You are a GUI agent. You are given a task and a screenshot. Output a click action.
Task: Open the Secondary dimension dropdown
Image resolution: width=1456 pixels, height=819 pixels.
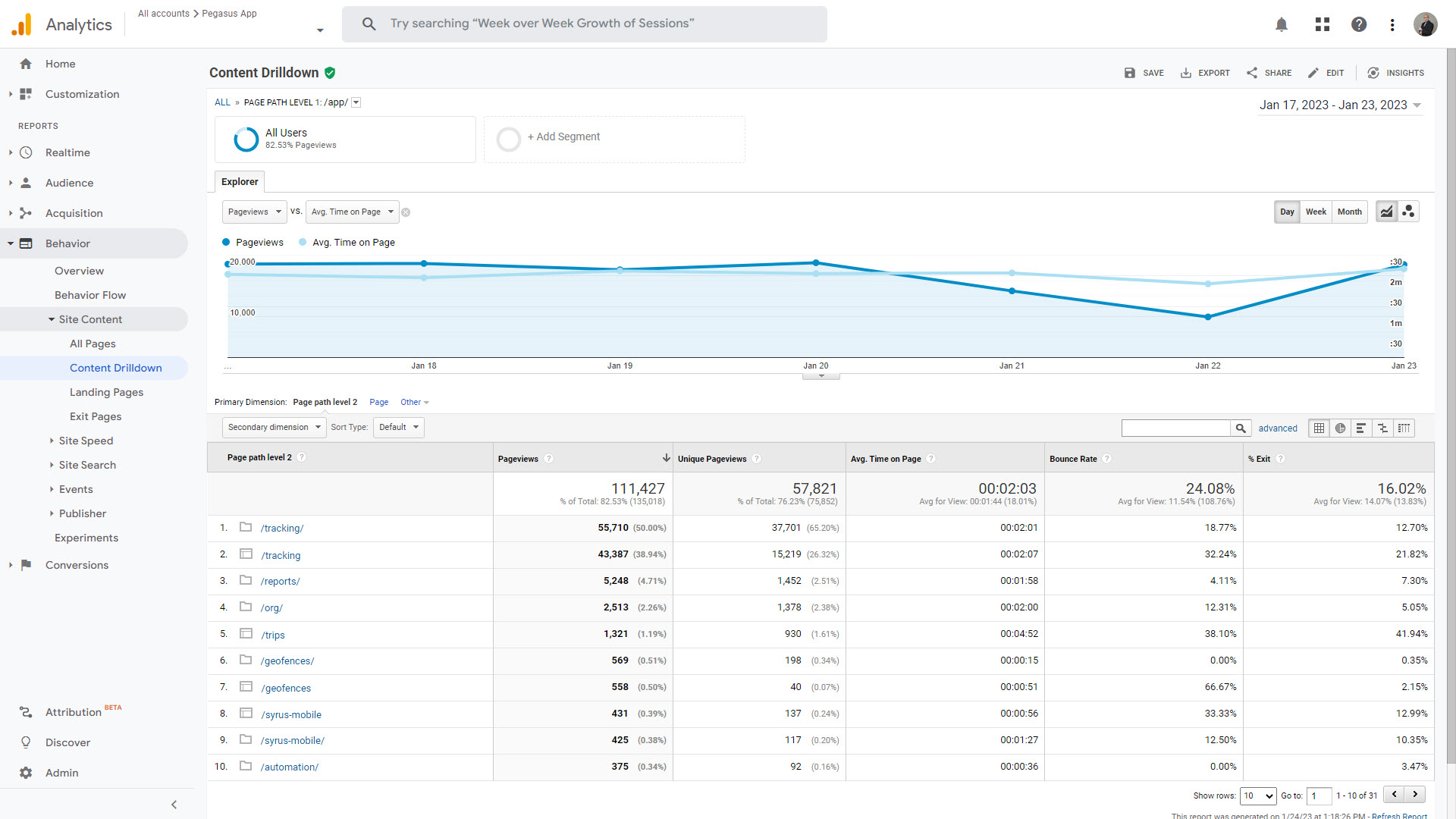[x=274, y=427]
